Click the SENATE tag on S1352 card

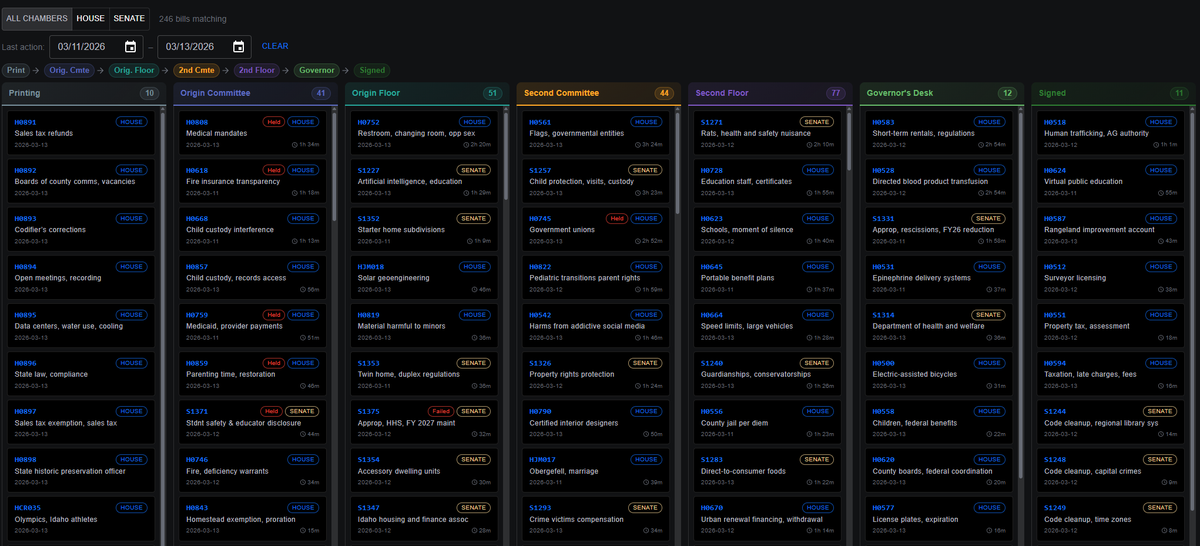[x=474, y=218]
